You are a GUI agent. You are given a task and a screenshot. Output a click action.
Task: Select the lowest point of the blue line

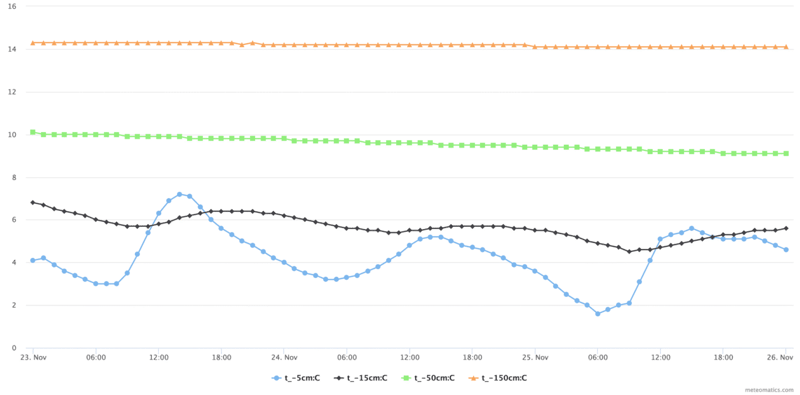click(597, 314)
